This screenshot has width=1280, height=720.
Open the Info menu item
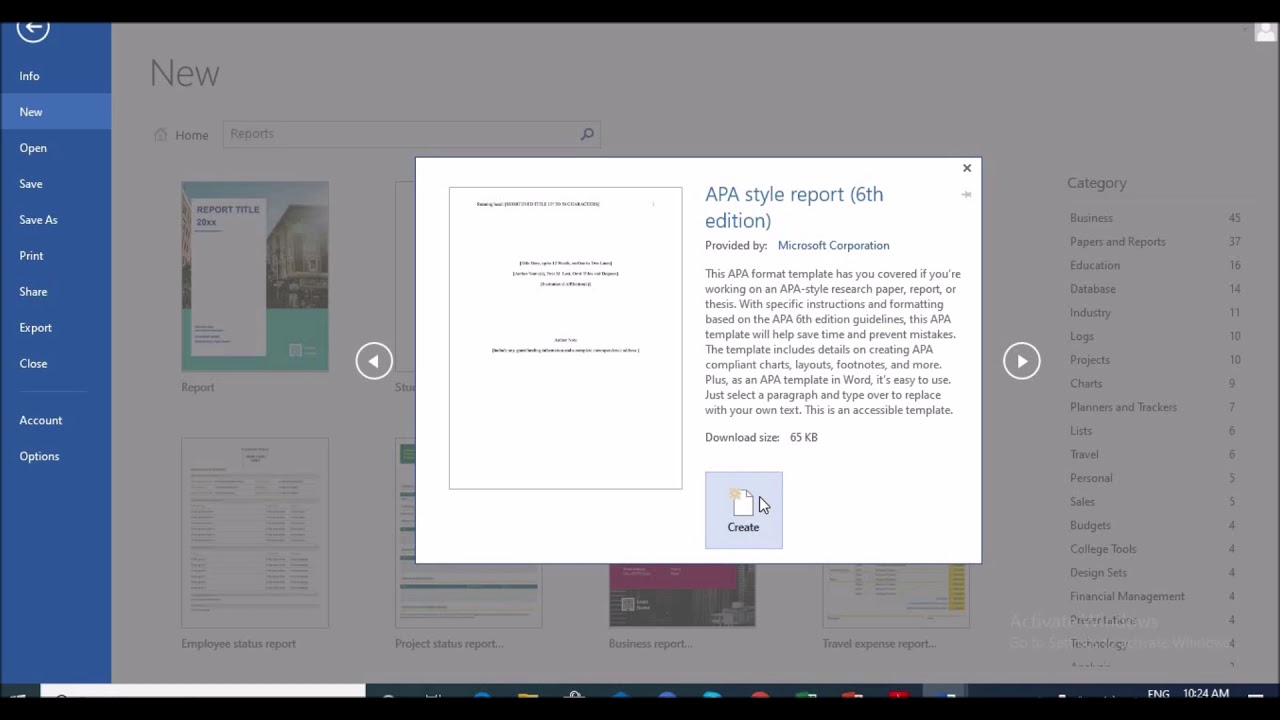(x=55, y=76)
